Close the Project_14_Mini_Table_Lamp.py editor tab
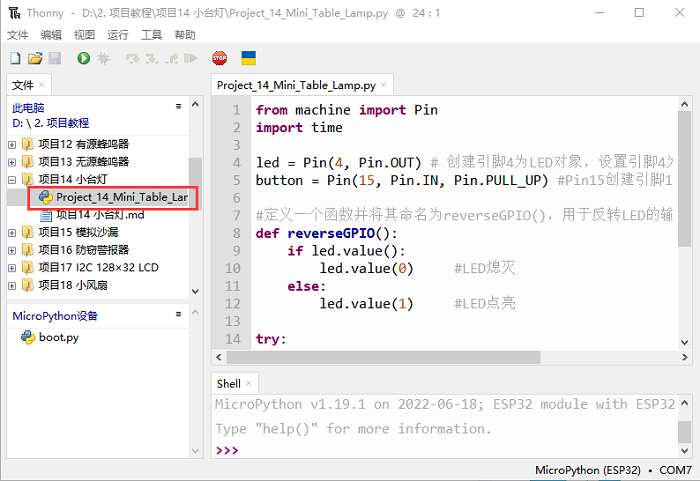Screen dimensions: 700x481 coord(385,86)
